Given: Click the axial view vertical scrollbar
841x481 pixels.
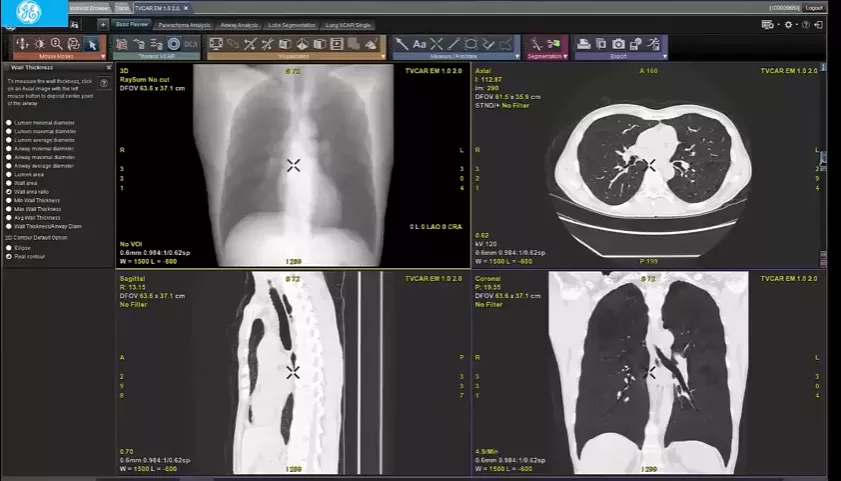Looking at the screenshot, I should (823, 165).
